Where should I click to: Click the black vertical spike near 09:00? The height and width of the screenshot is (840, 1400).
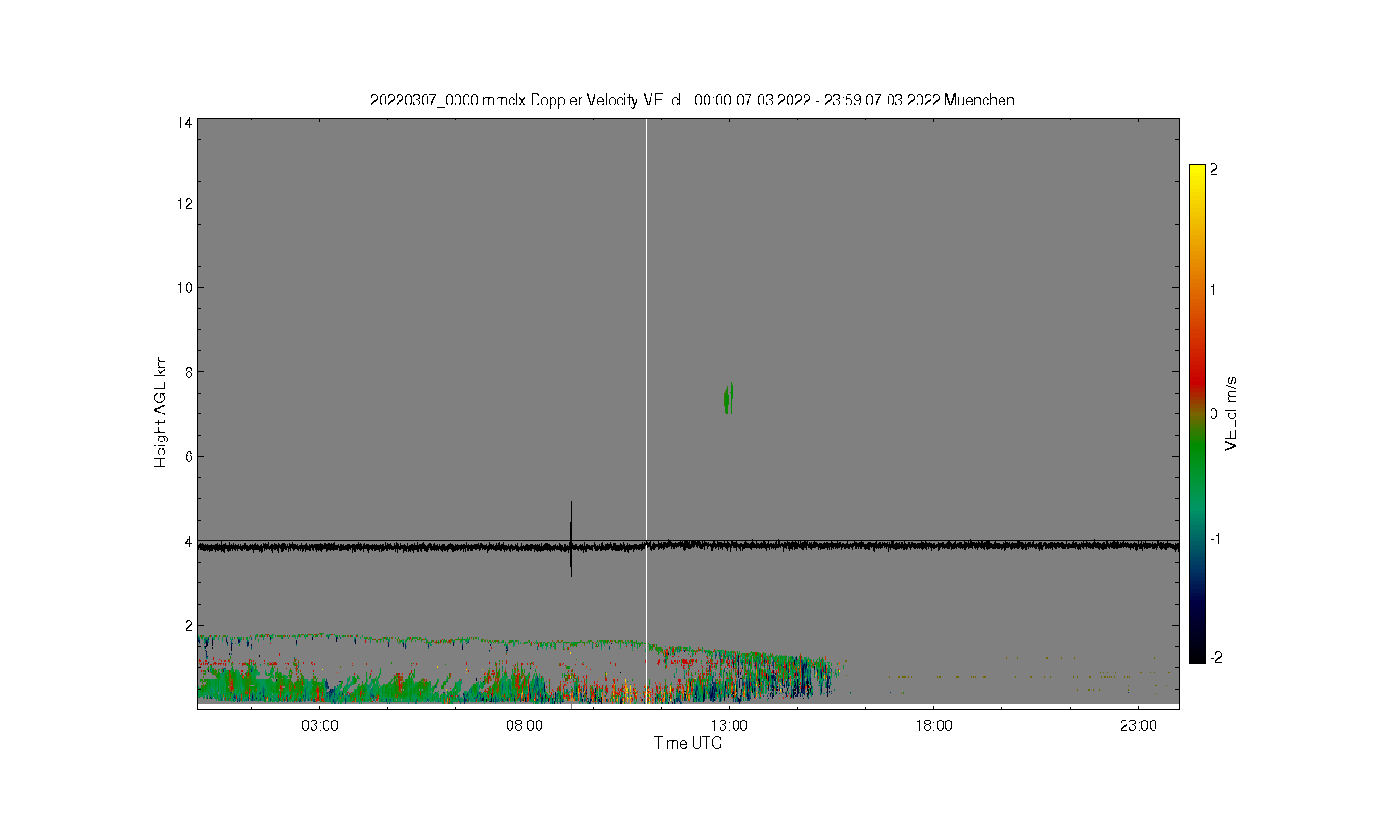point(571,539)
